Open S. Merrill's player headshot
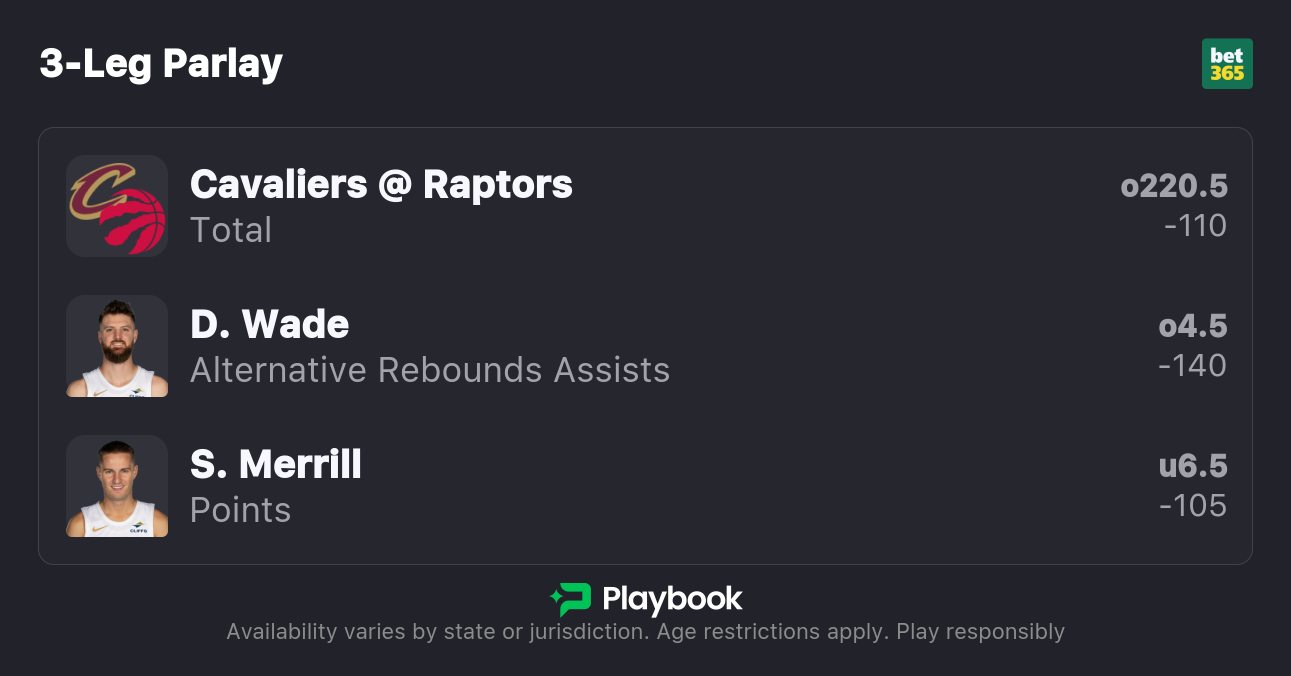 (117, 486)
